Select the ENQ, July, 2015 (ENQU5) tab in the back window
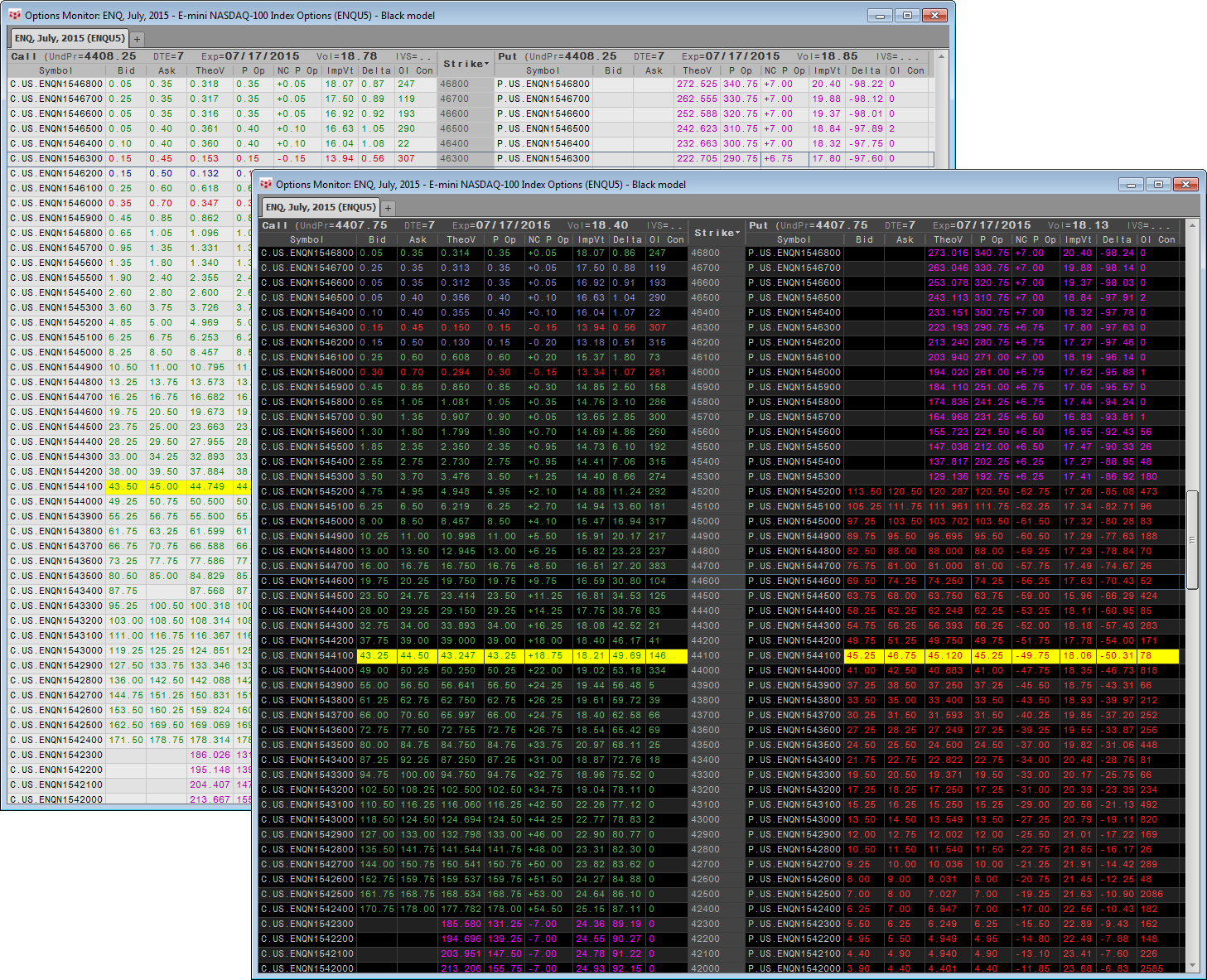 tap(70, 38)
